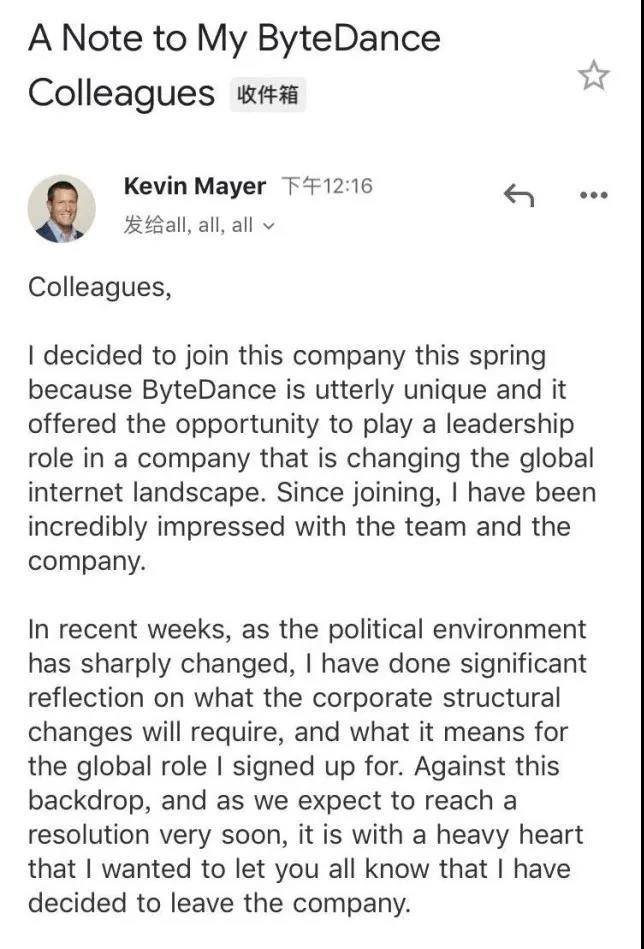Tap the words "corporate structural changes"
Viewport: 644px width, 949px height.
(x=440, y=697)
